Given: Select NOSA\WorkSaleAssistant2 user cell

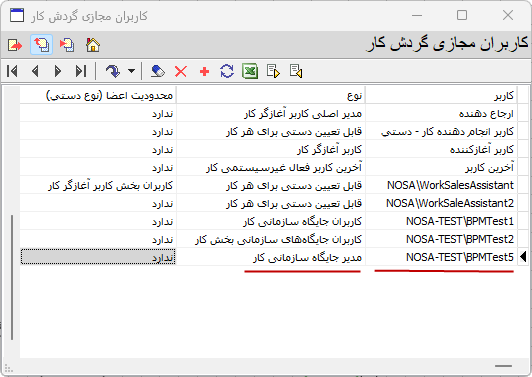Looking at the screenshot, I should pos(441,203).
